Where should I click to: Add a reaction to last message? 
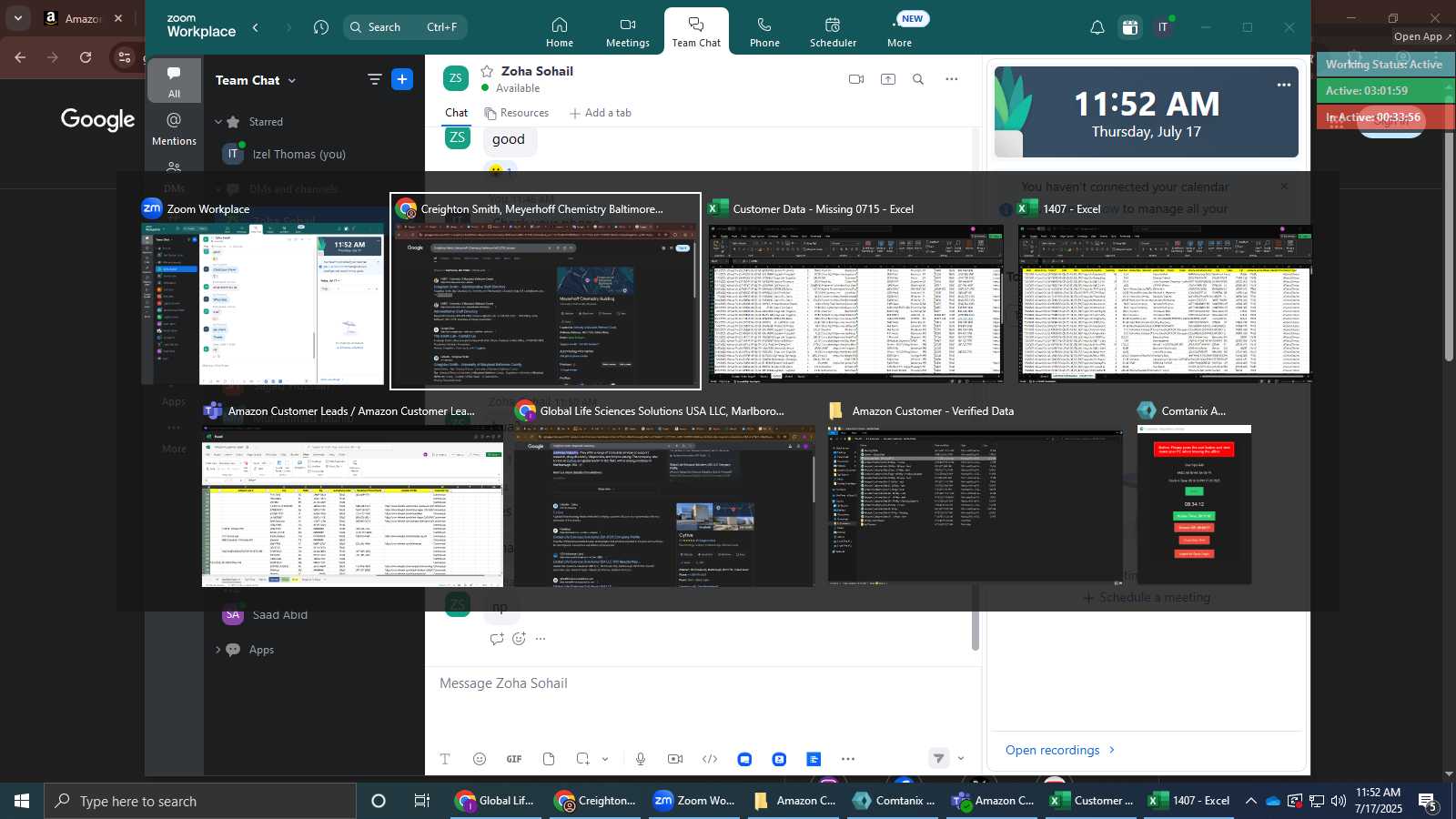pyautogui.click(x=519, y=639)
